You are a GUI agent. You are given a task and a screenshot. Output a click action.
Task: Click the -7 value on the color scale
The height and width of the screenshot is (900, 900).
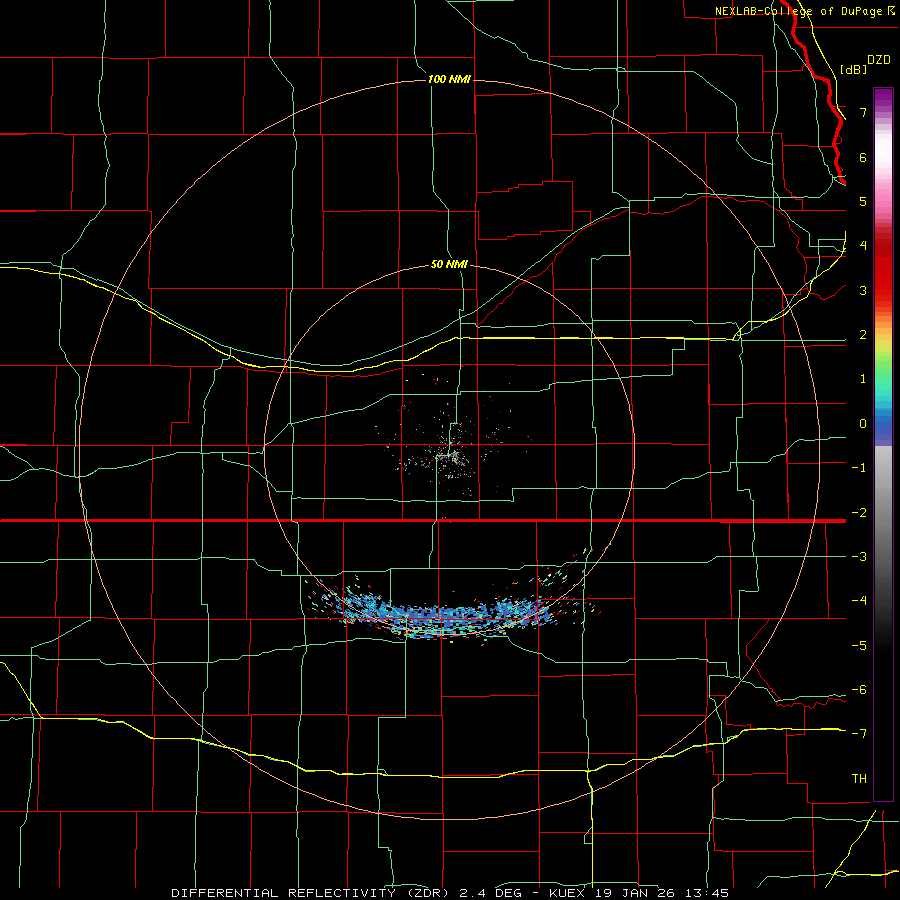pos(859,734)
